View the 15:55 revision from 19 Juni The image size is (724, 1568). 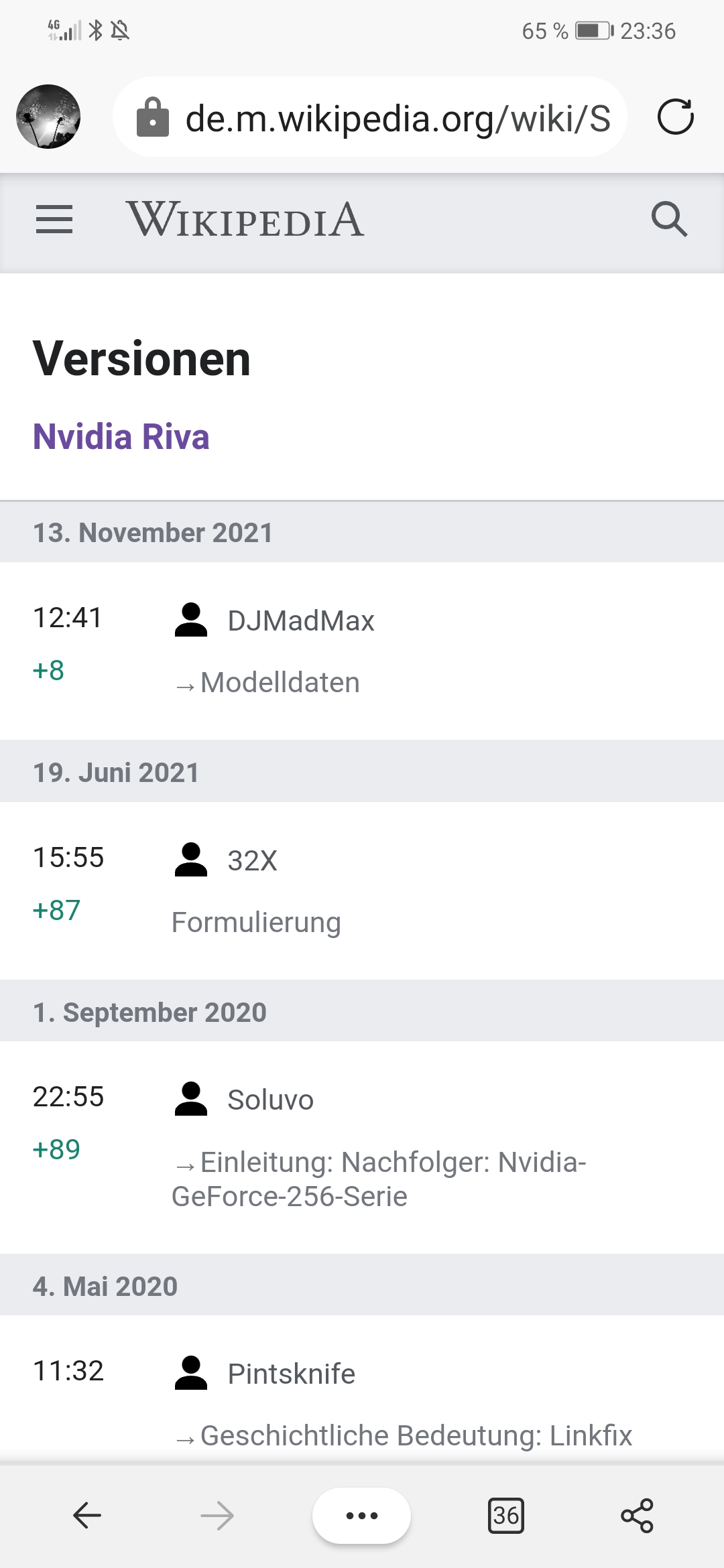68,858
